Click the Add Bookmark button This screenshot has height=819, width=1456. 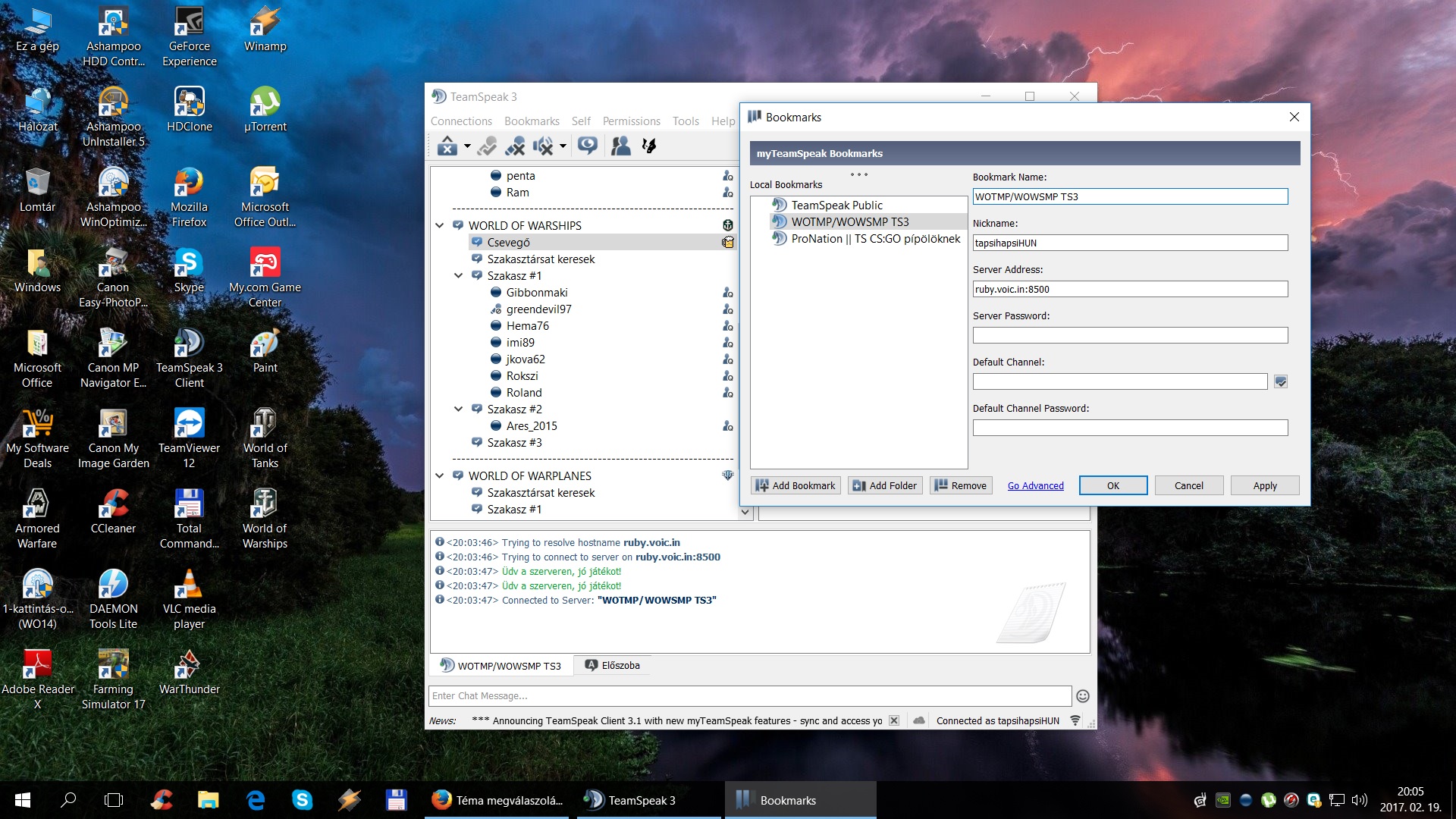click(x=795, y=485)
